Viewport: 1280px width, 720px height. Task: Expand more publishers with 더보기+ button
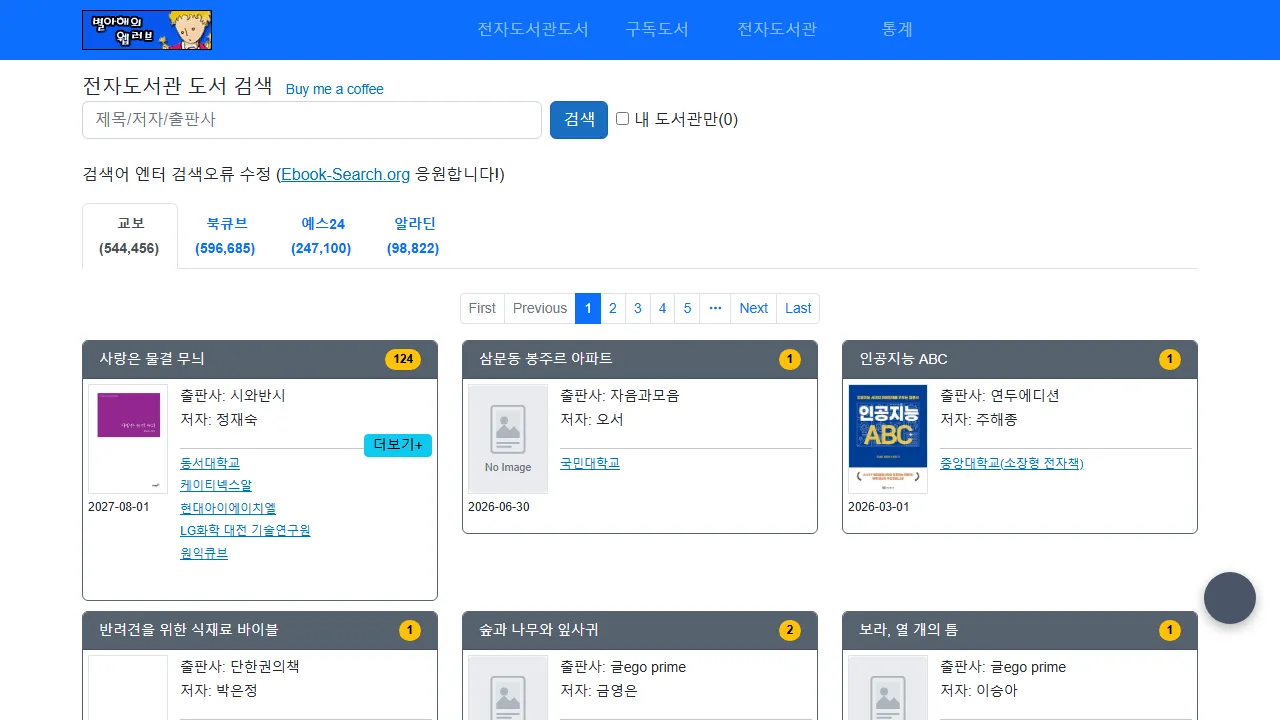click(x=397, y=445)
